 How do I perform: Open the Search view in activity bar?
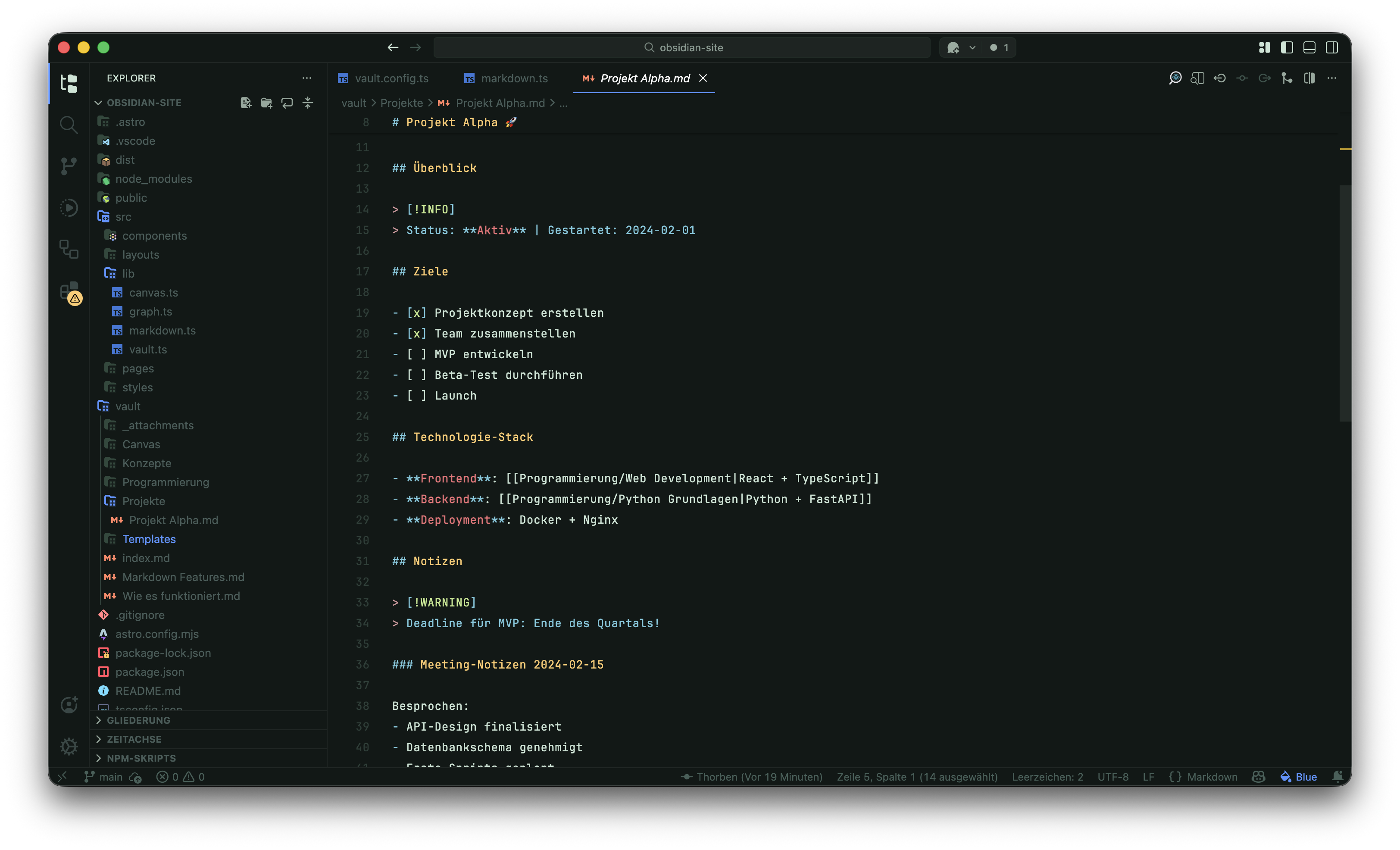(69, 125)
